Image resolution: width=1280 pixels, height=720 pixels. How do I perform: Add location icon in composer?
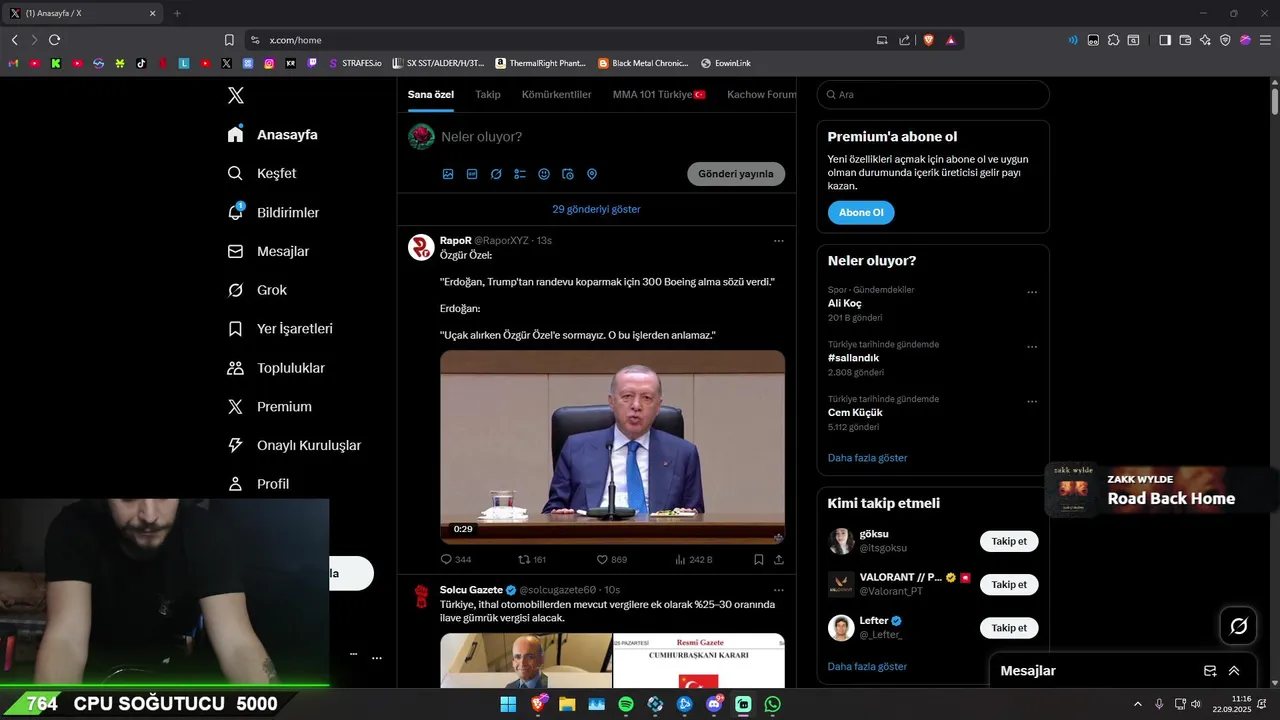coord(592,174)
